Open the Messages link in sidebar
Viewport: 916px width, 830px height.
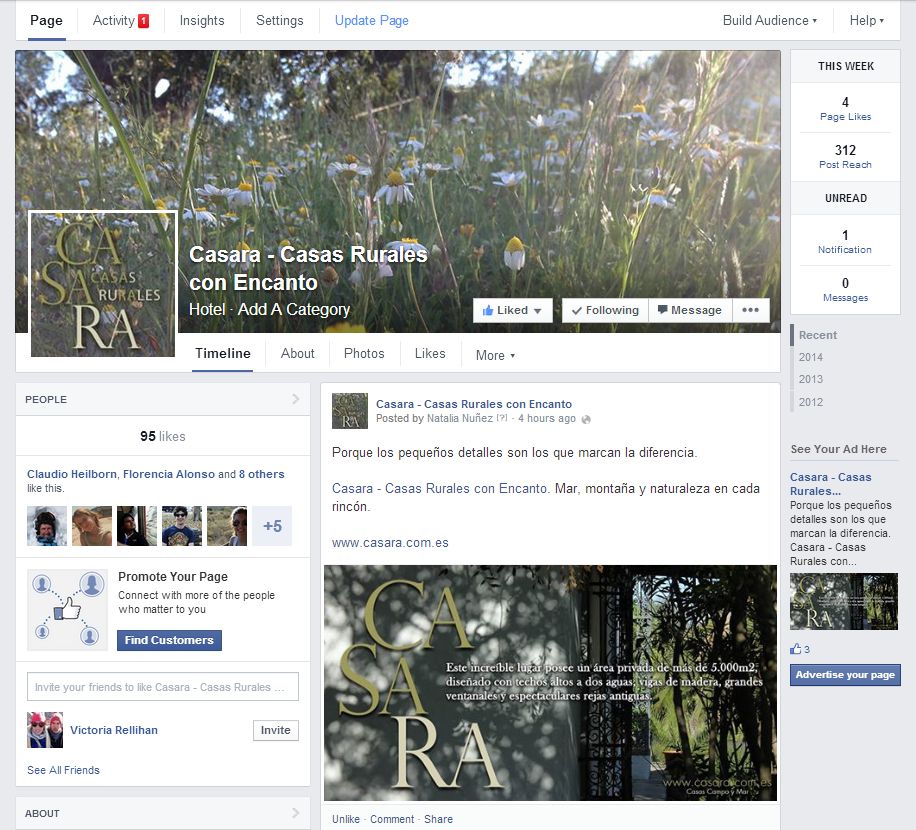[x=845, y=297]
